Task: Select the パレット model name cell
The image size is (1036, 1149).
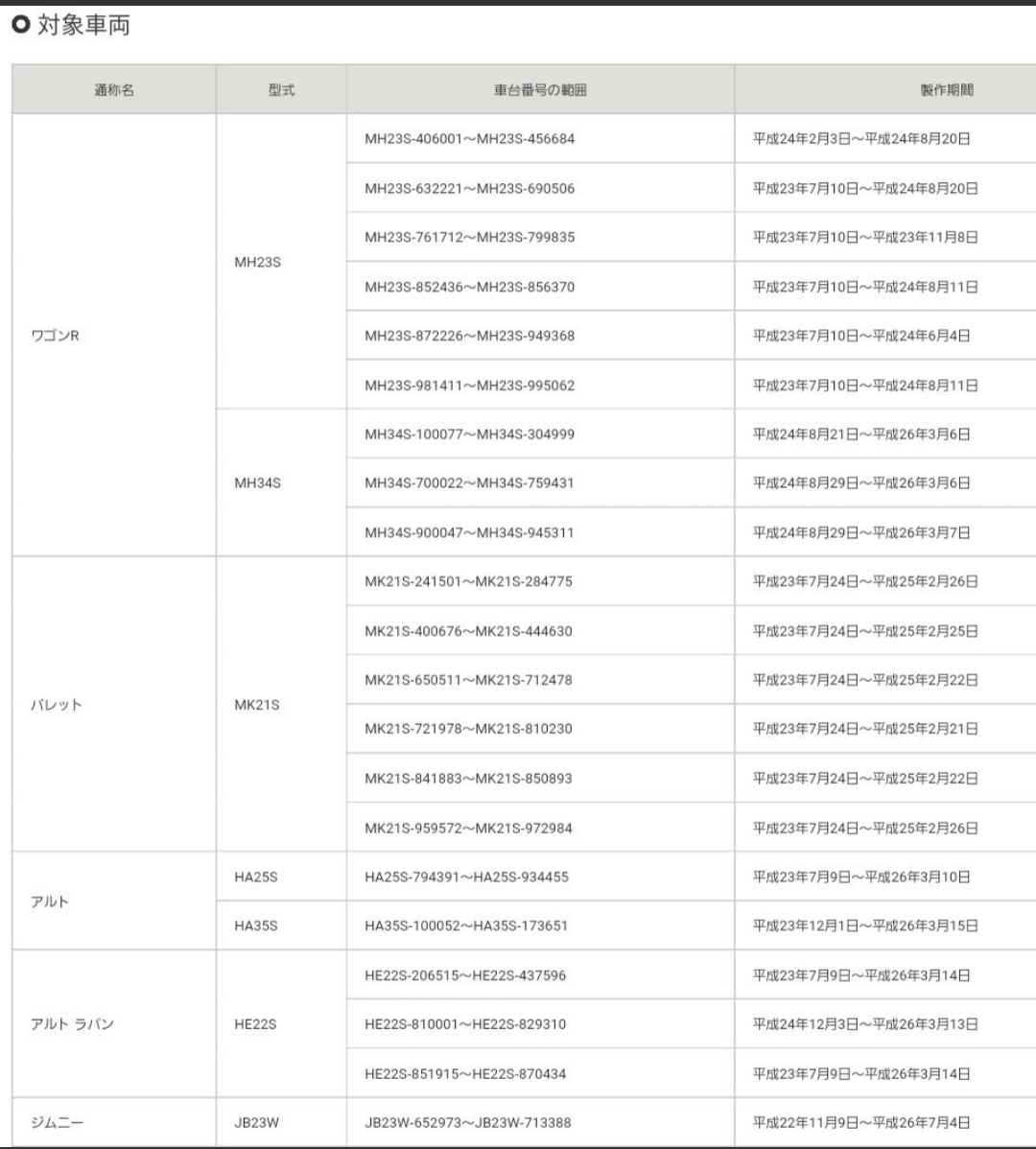Action: 114,704
